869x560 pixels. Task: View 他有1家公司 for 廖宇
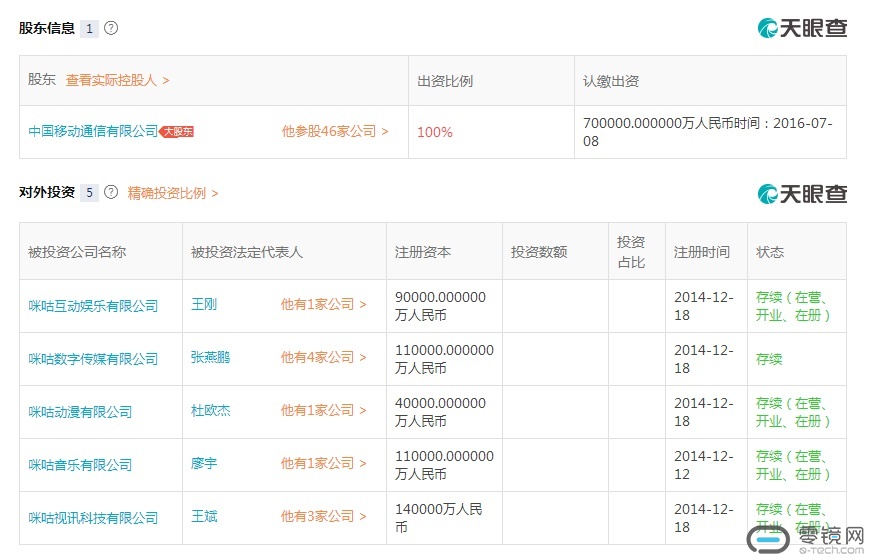323,464
